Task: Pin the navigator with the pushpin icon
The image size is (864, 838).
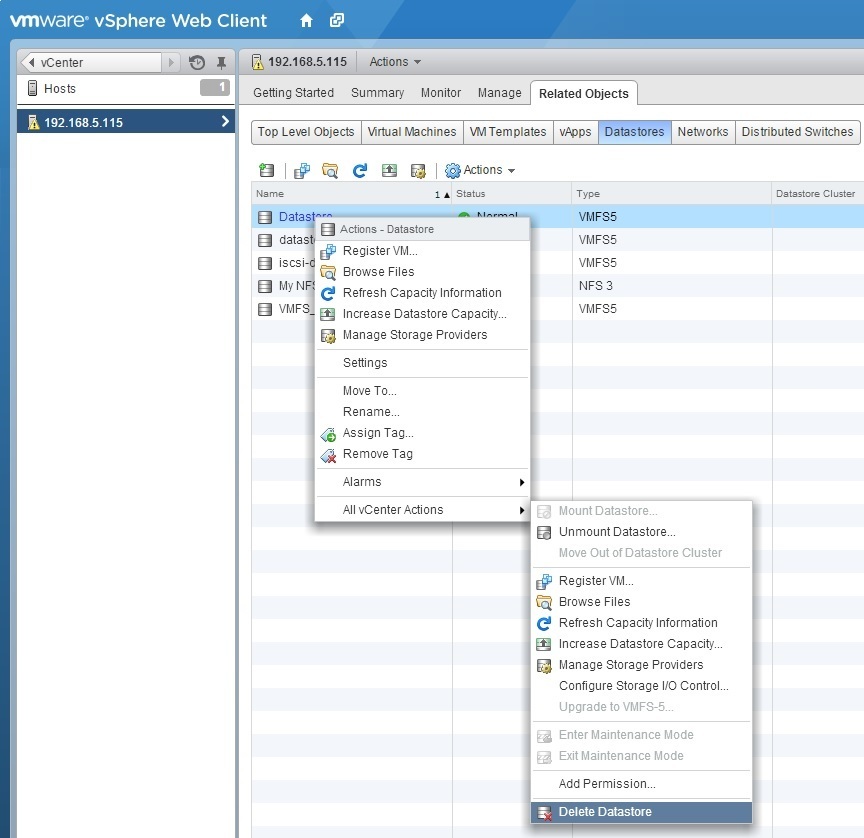Action: coord(222,62)
